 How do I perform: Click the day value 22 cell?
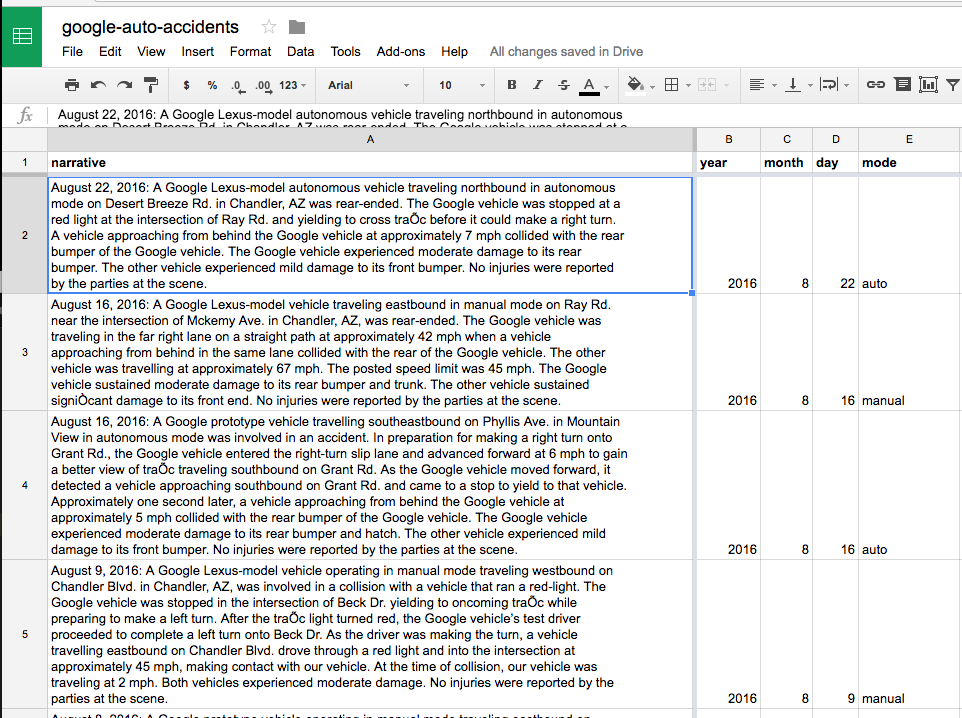click(836, 235)
